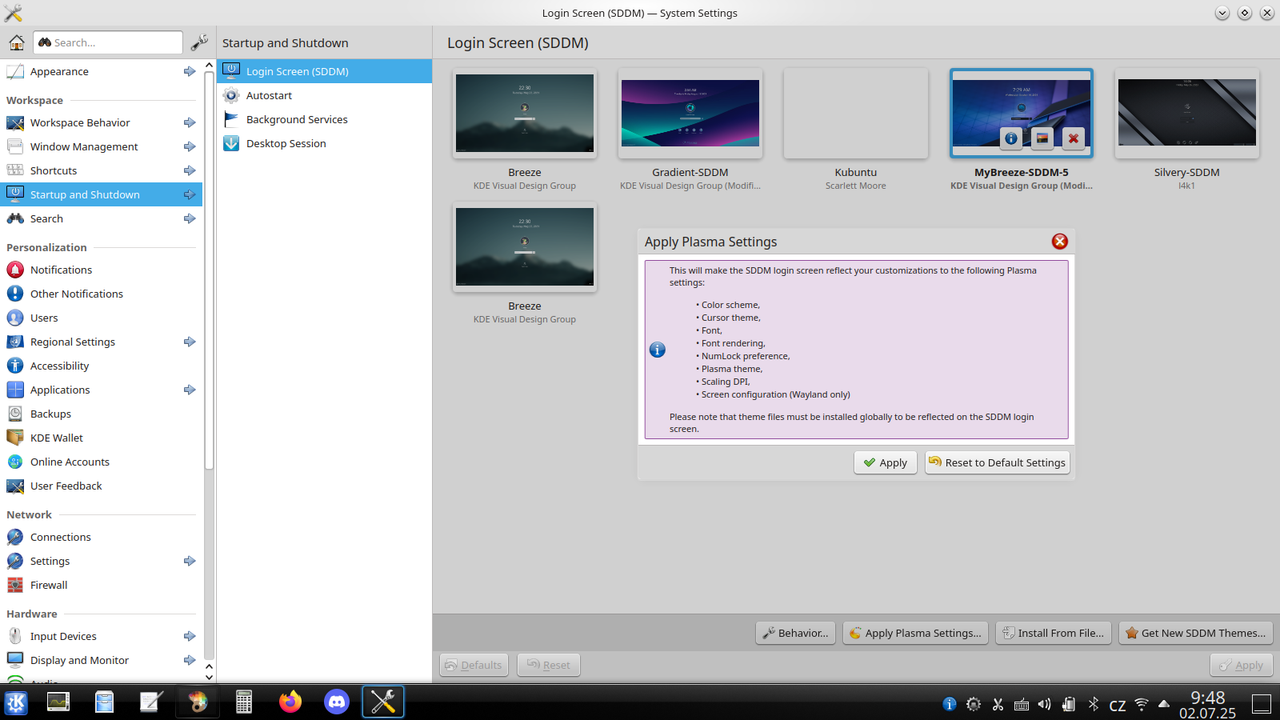Choose the Kubuntu theme thumbnail
1280x720 pixels.
pos(856,113)
